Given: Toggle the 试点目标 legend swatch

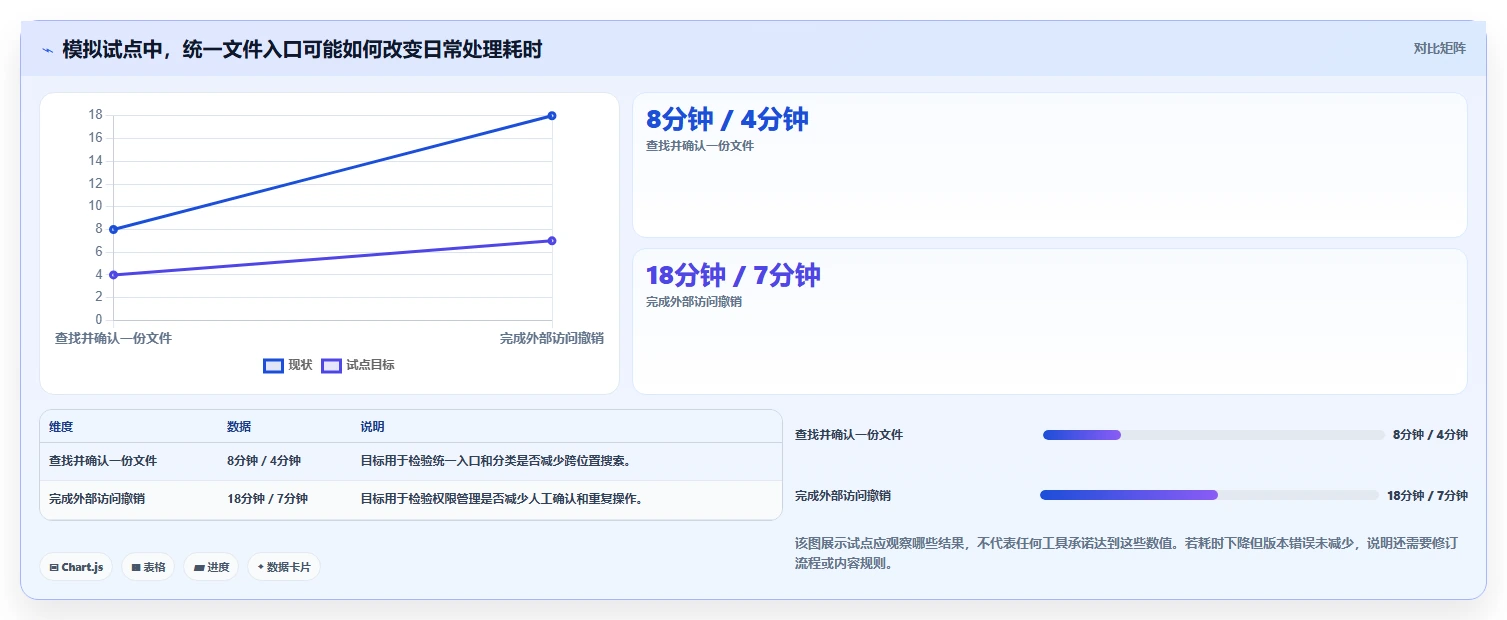Looking at the screenshot, I should coord(331,366).
